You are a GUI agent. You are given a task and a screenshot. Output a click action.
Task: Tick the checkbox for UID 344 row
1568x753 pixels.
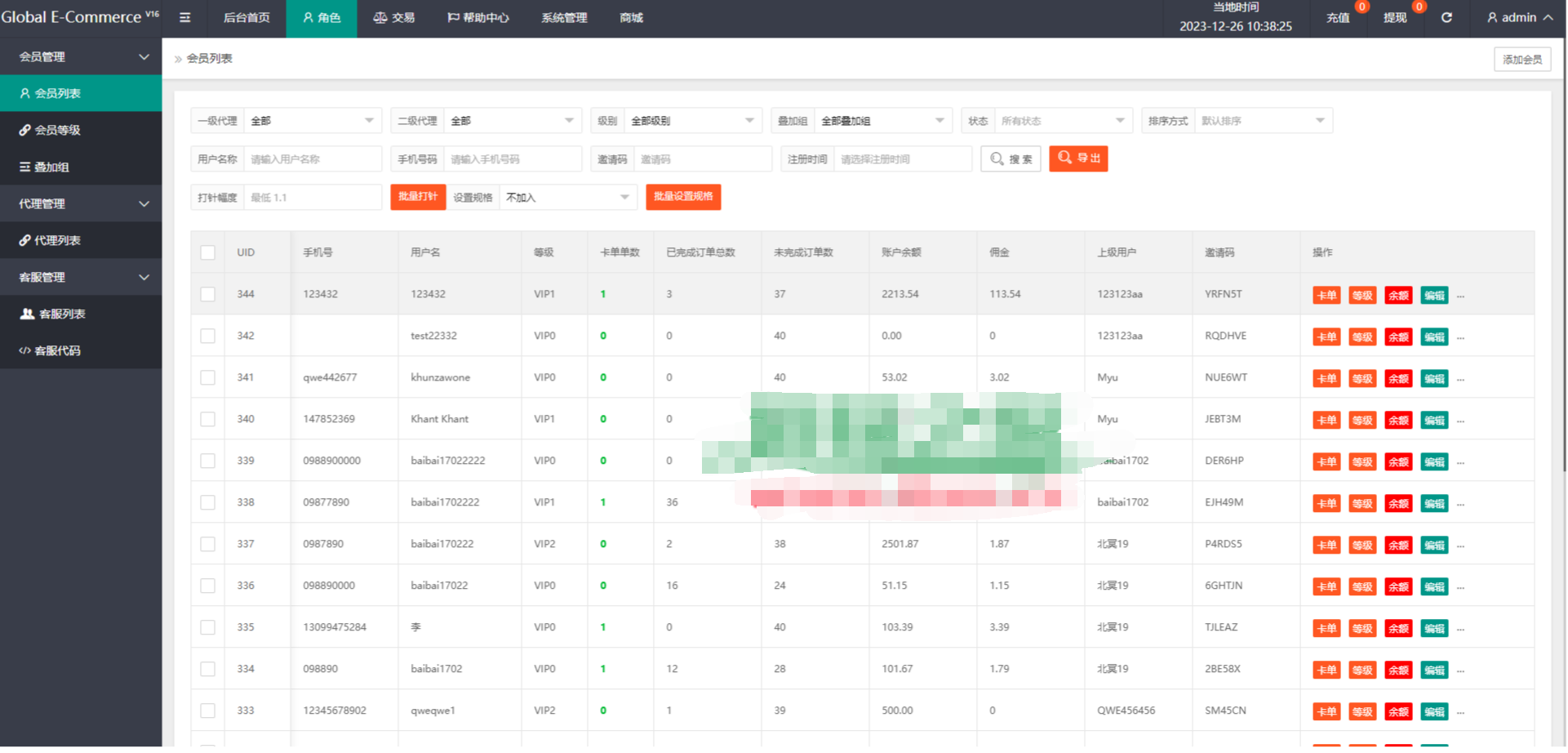tap(208, 294)
